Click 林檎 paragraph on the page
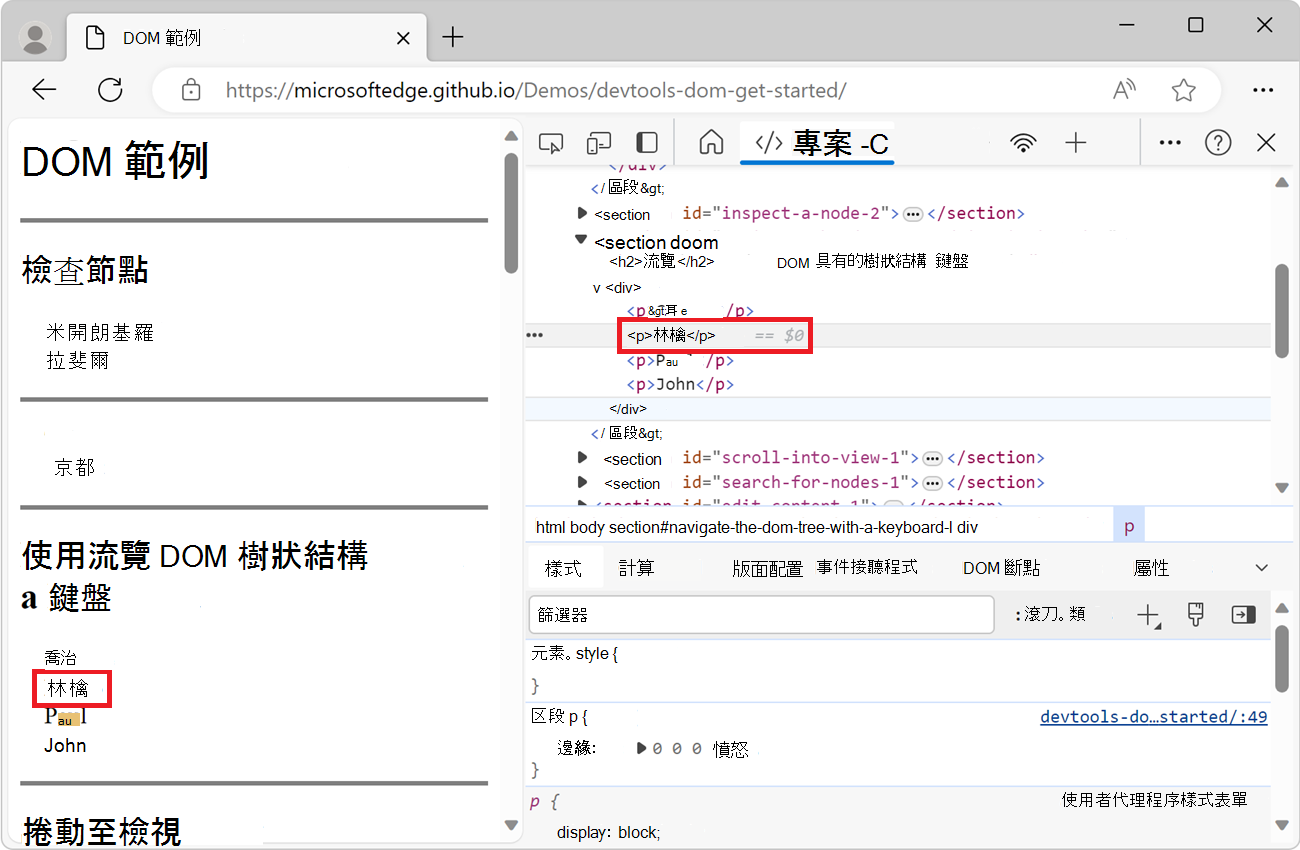This screenshot has width=1300, height=850. (68, 688)
